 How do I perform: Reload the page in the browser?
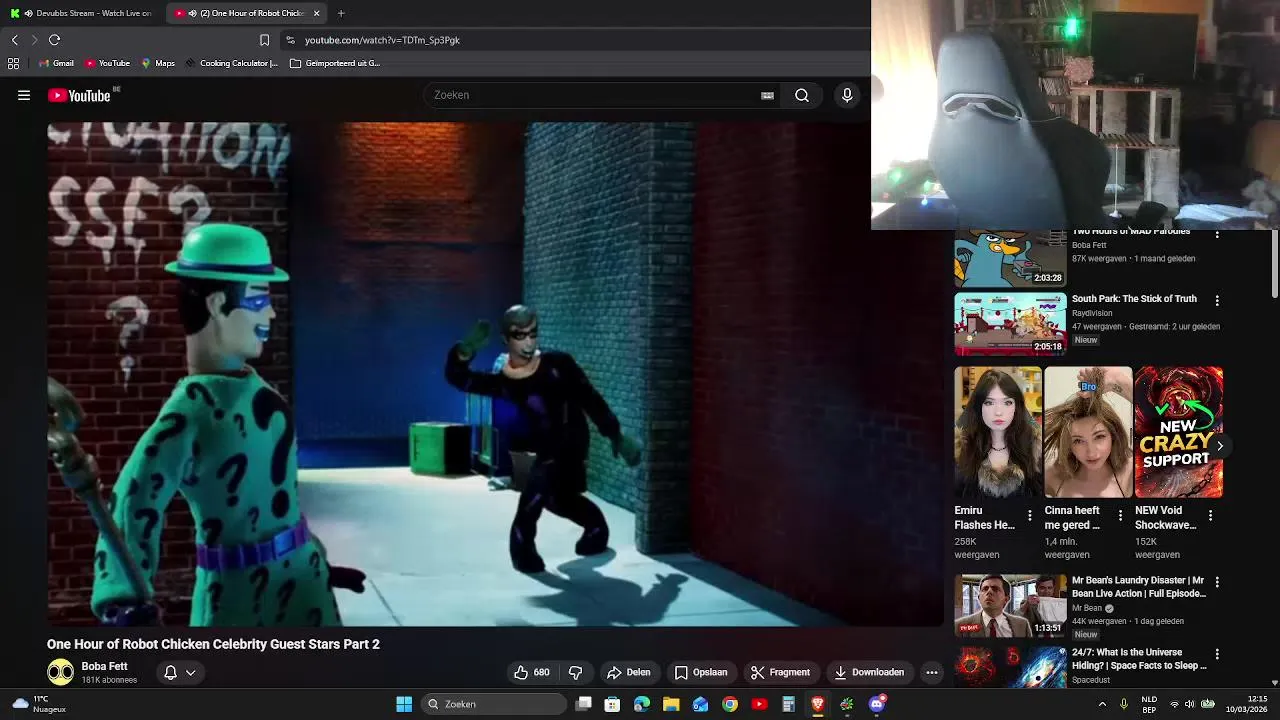(x=54, y=40)
